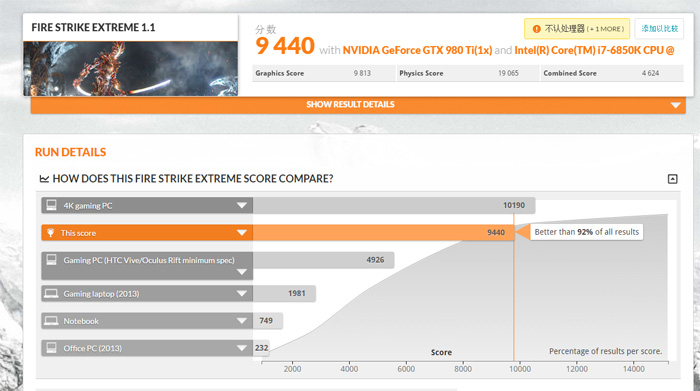
Task: Click the 2000 axis tick label
Action: (x=292, y=369)
